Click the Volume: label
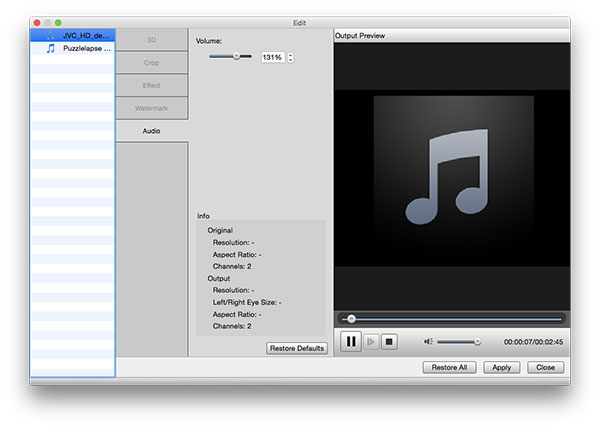 209,41
